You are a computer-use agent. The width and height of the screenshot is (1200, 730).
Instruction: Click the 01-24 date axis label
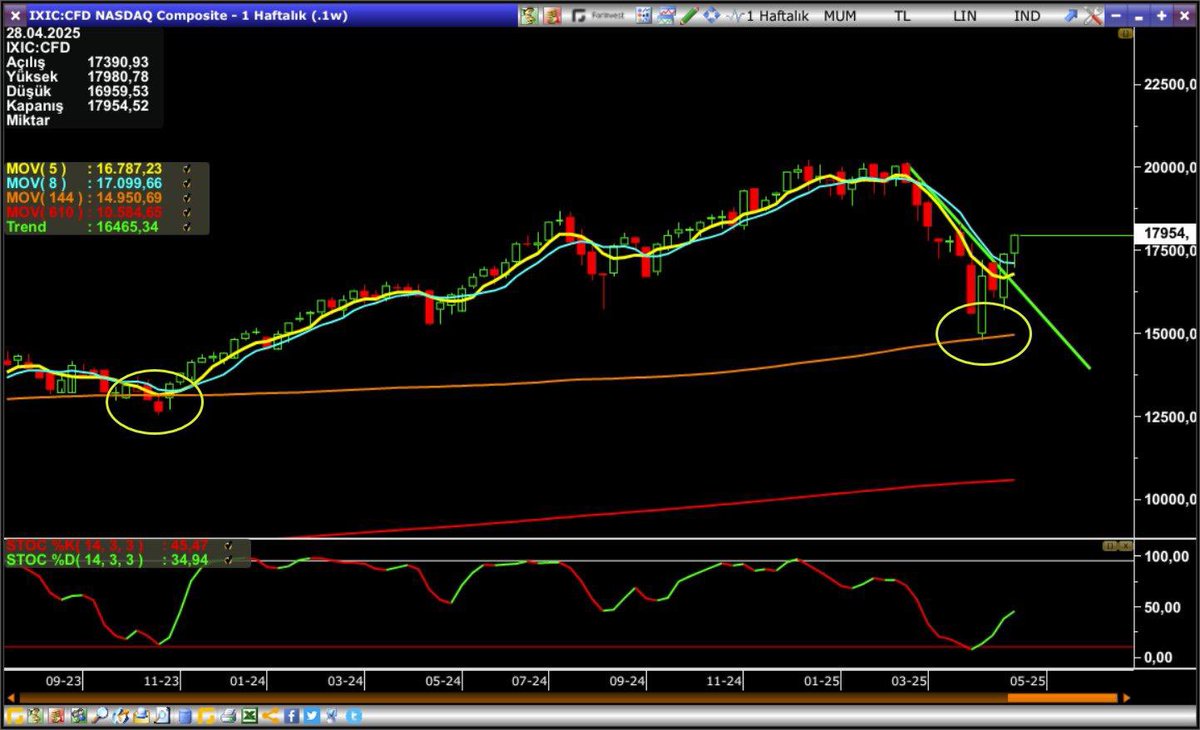(x=246, y=681)
